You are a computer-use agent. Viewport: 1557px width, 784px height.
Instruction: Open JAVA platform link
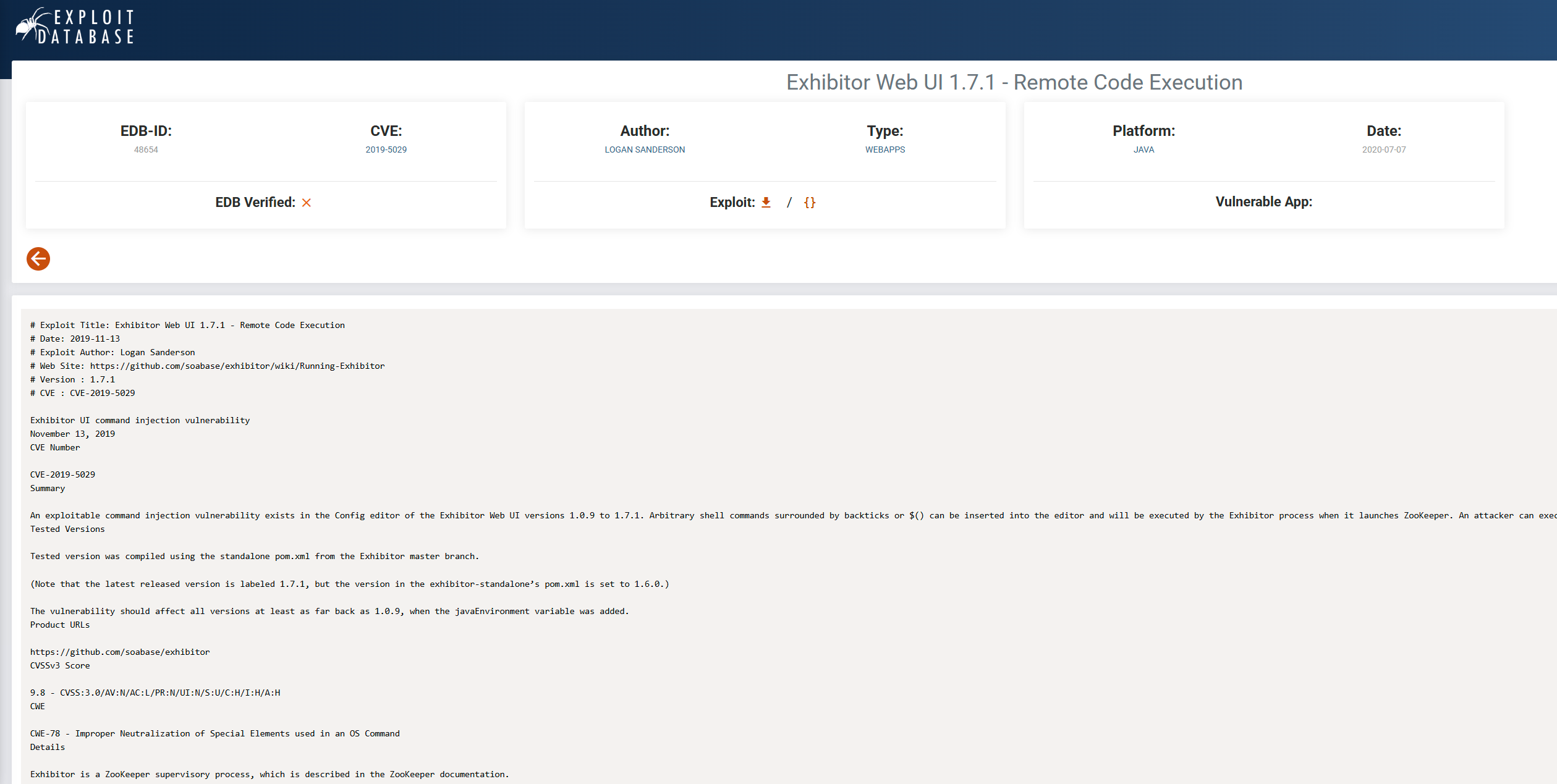pos(1143,150)
